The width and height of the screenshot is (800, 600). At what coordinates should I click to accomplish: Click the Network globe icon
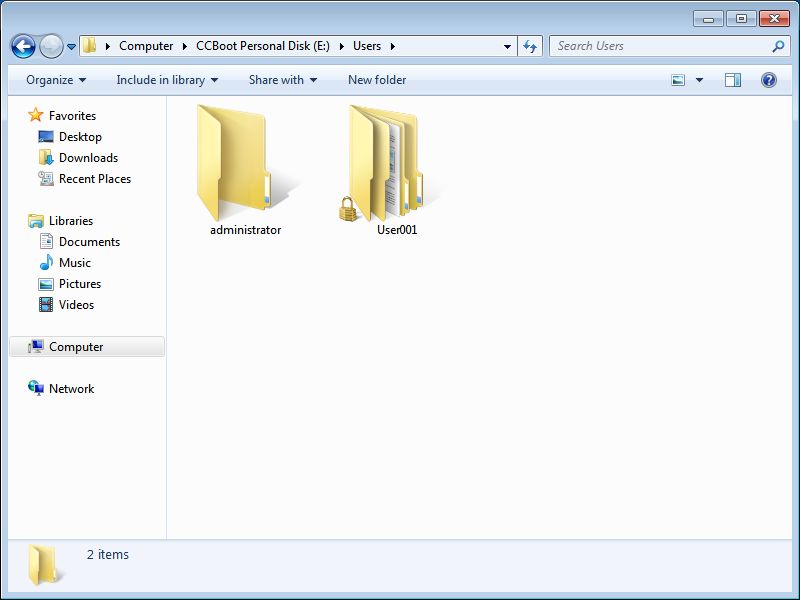[x=36, y=388]
